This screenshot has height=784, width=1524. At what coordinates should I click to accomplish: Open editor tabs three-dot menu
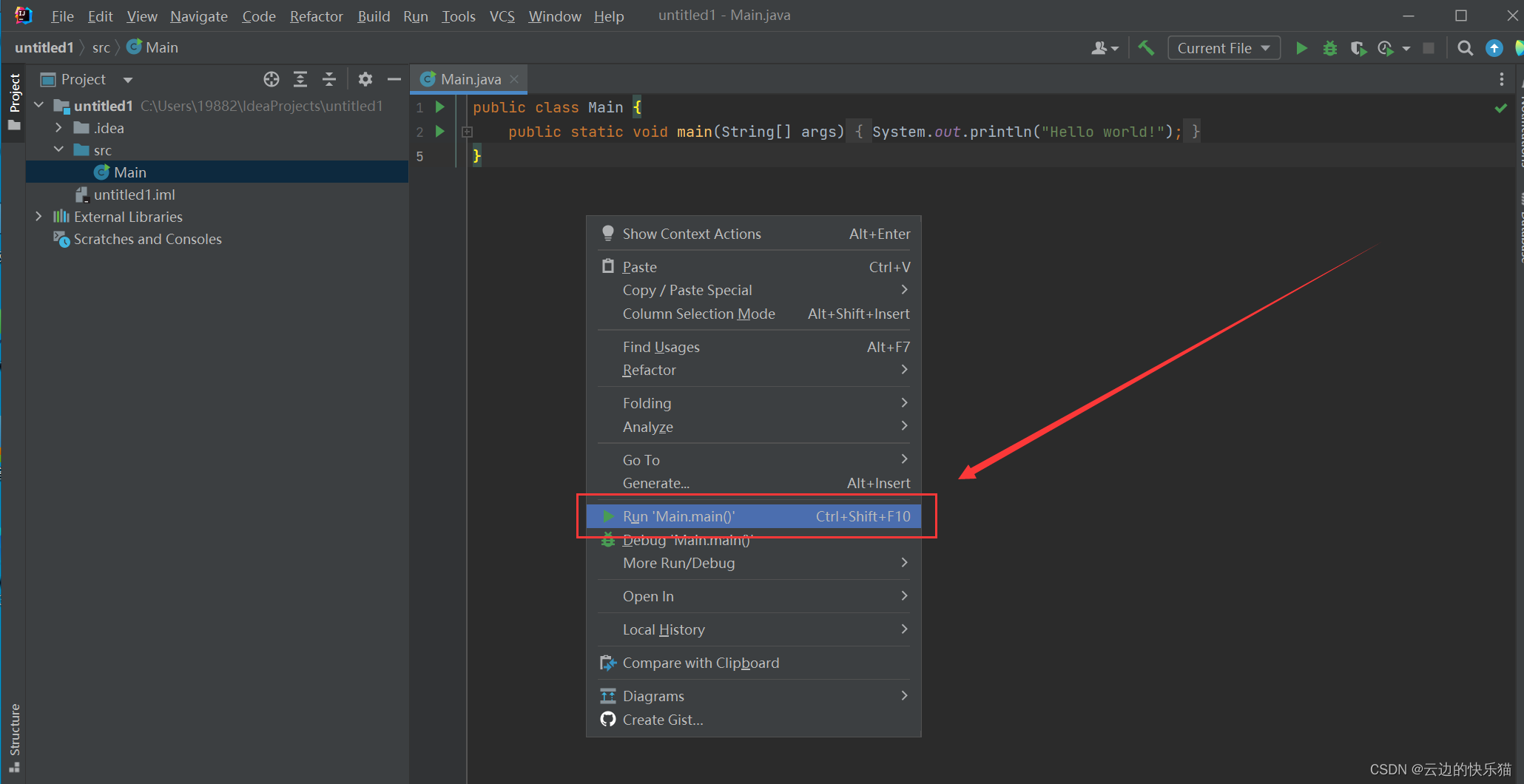pos(1501,79)
